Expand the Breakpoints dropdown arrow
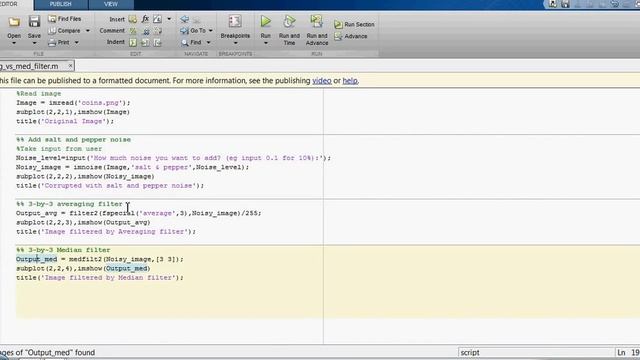This screenshot has width=640, height=360. 235,43
